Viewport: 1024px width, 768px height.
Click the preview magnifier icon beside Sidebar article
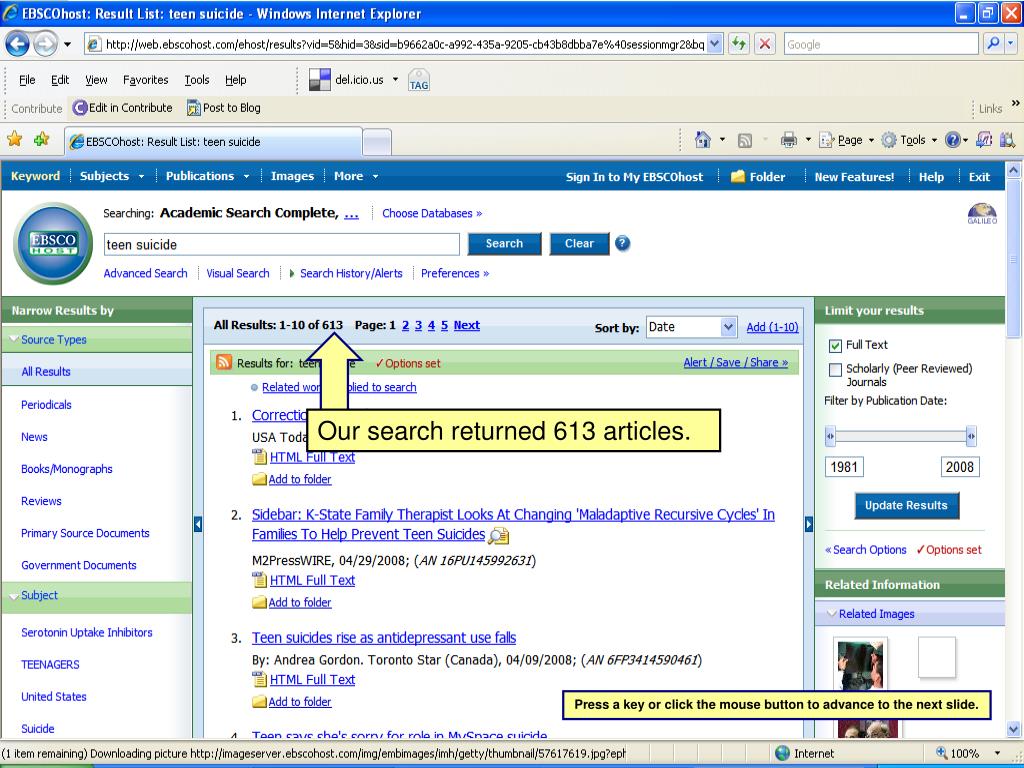tap(499, 536)
